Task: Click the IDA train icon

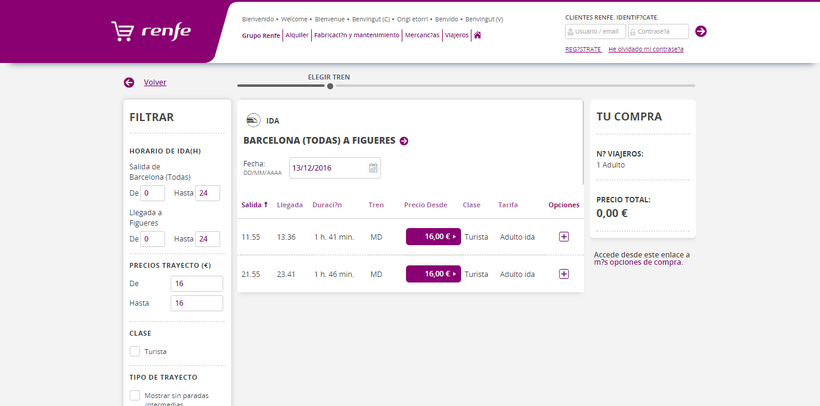Action: pyautogui.click(x=252, y=120)
